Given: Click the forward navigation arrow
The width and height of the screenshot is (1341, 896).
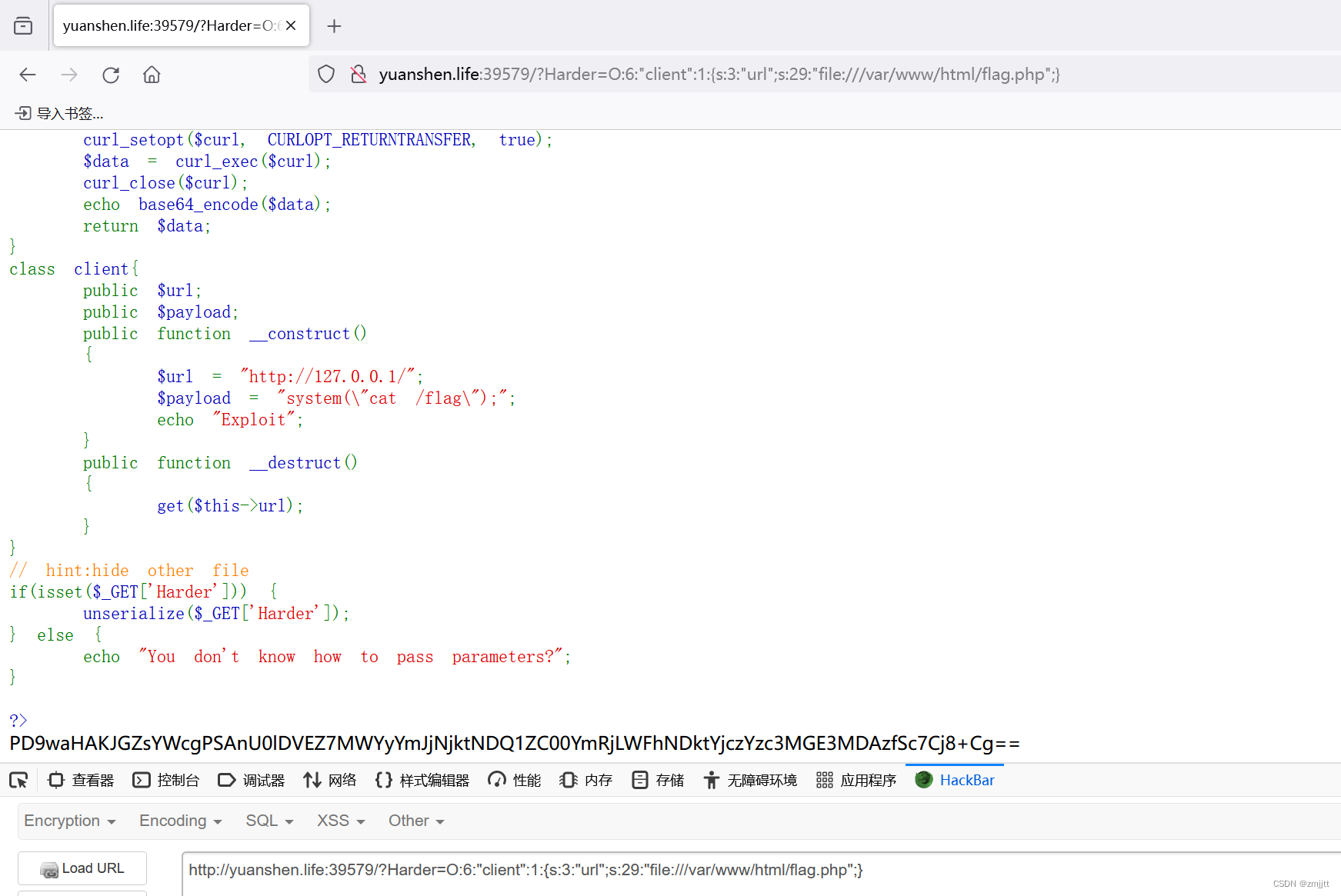Looking at the screenshot, I should 68,74.
